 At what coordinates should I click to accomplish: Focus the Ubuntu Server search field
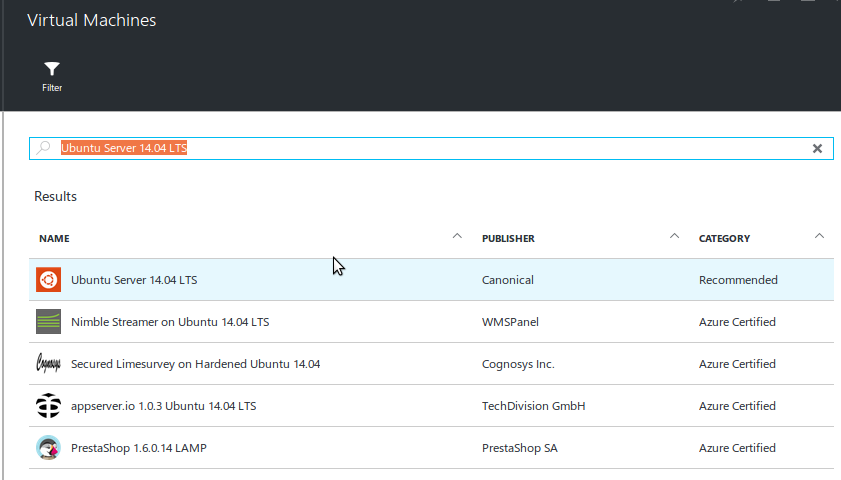[431, 149]
